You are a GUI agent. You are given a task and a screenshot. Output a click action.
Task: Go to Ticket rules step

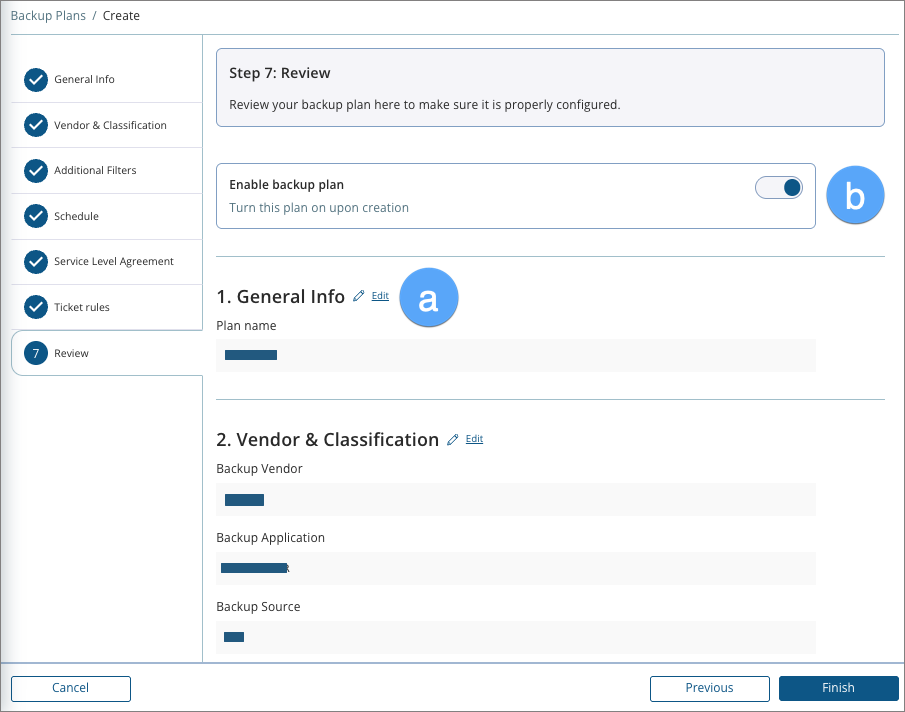coord(82,307)
